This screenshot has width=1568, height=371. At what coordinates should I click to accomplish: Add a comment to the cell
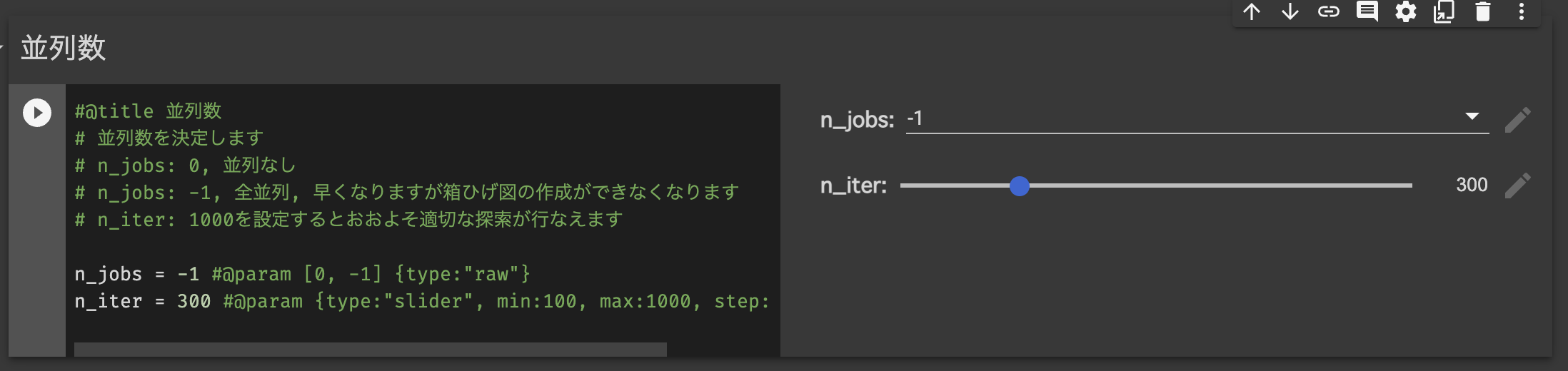click(1367, 12)
